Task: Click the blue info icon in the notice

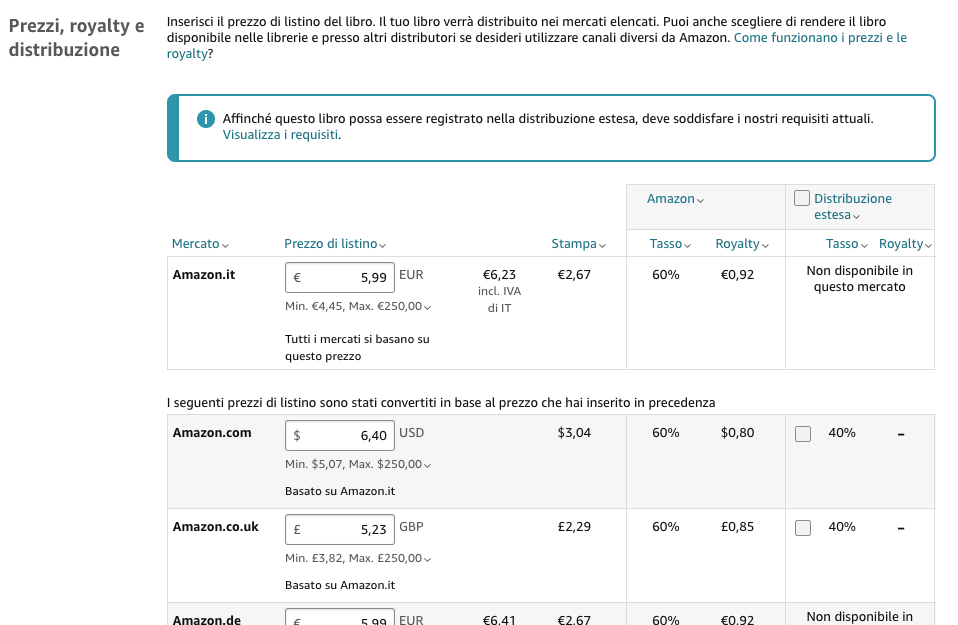Action: click(205, 119)
